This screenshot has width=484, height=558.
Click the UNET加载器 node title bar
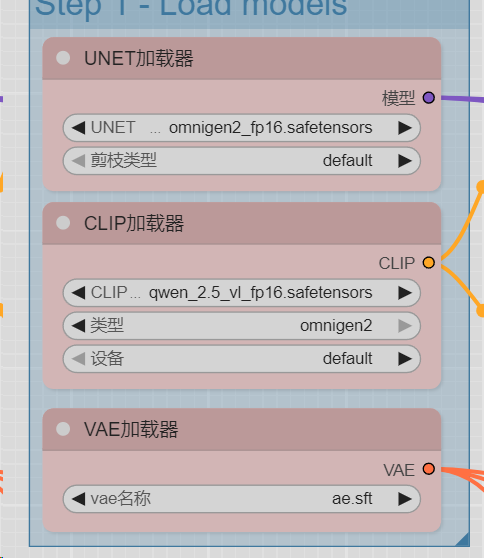pyautogui.click(x=242, y=58)
